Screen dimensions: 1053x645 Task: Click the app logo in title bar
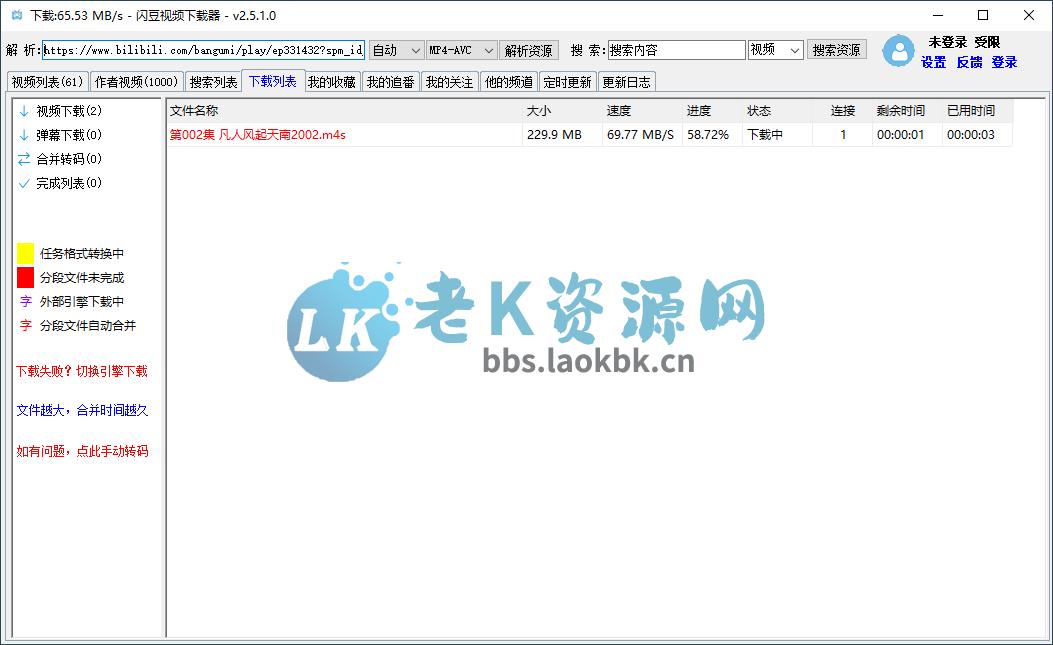[17, 15]
